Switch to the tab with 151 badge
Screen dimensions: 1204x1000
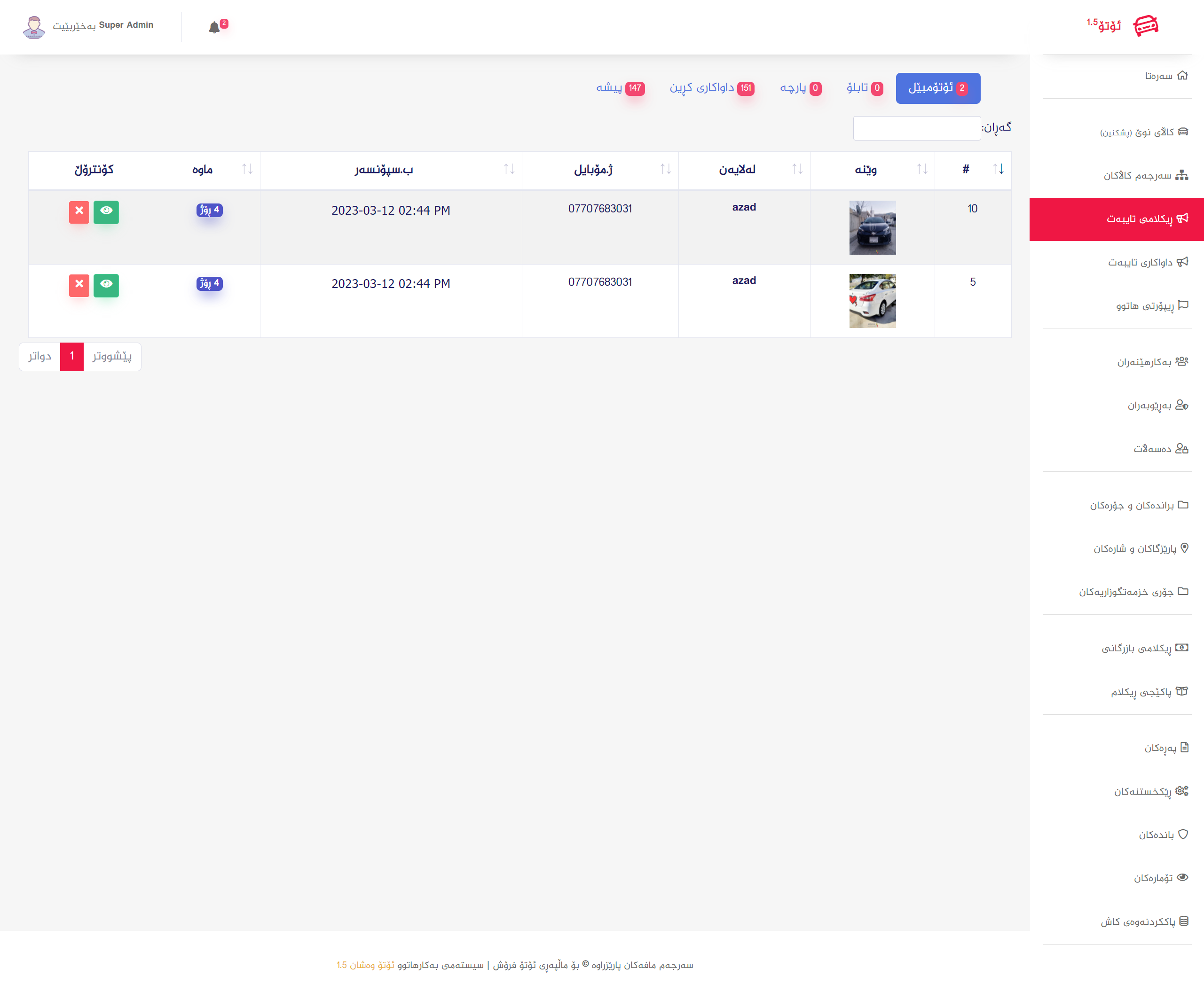point(711,88)
